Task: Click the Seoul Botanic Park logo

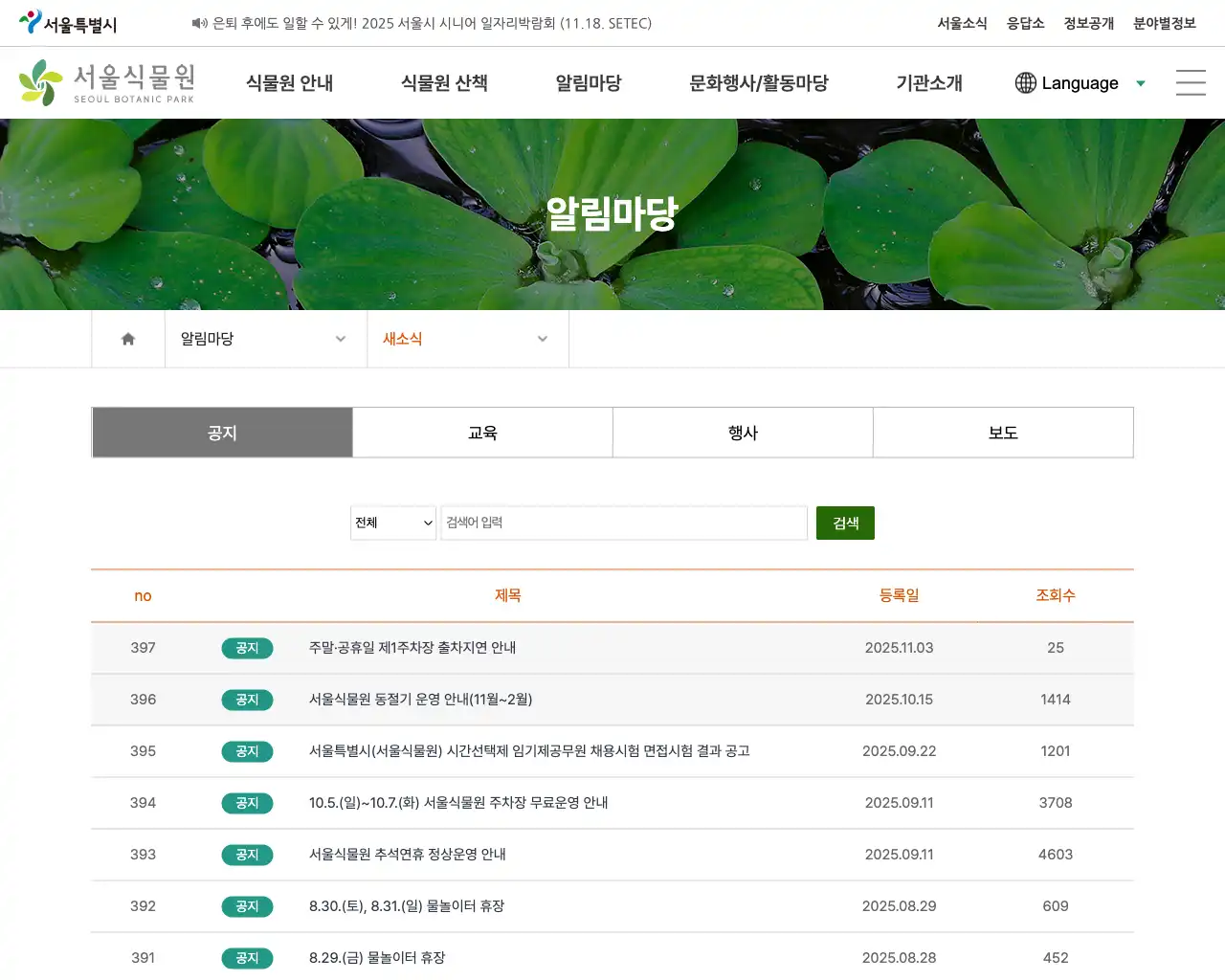Action: click(x=108, y=82)
